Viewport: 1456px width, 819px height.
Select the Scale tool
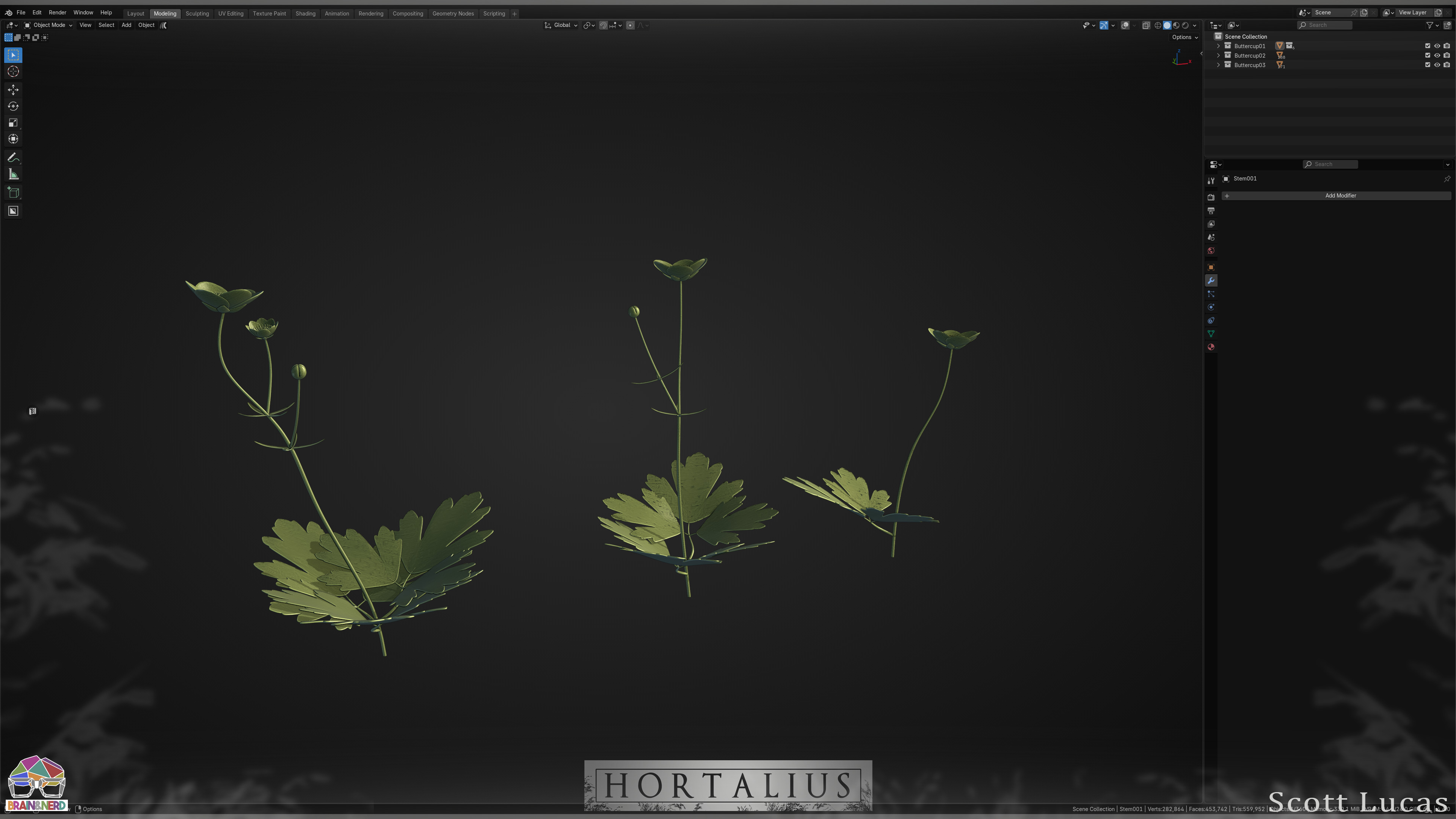click(14, 122)
